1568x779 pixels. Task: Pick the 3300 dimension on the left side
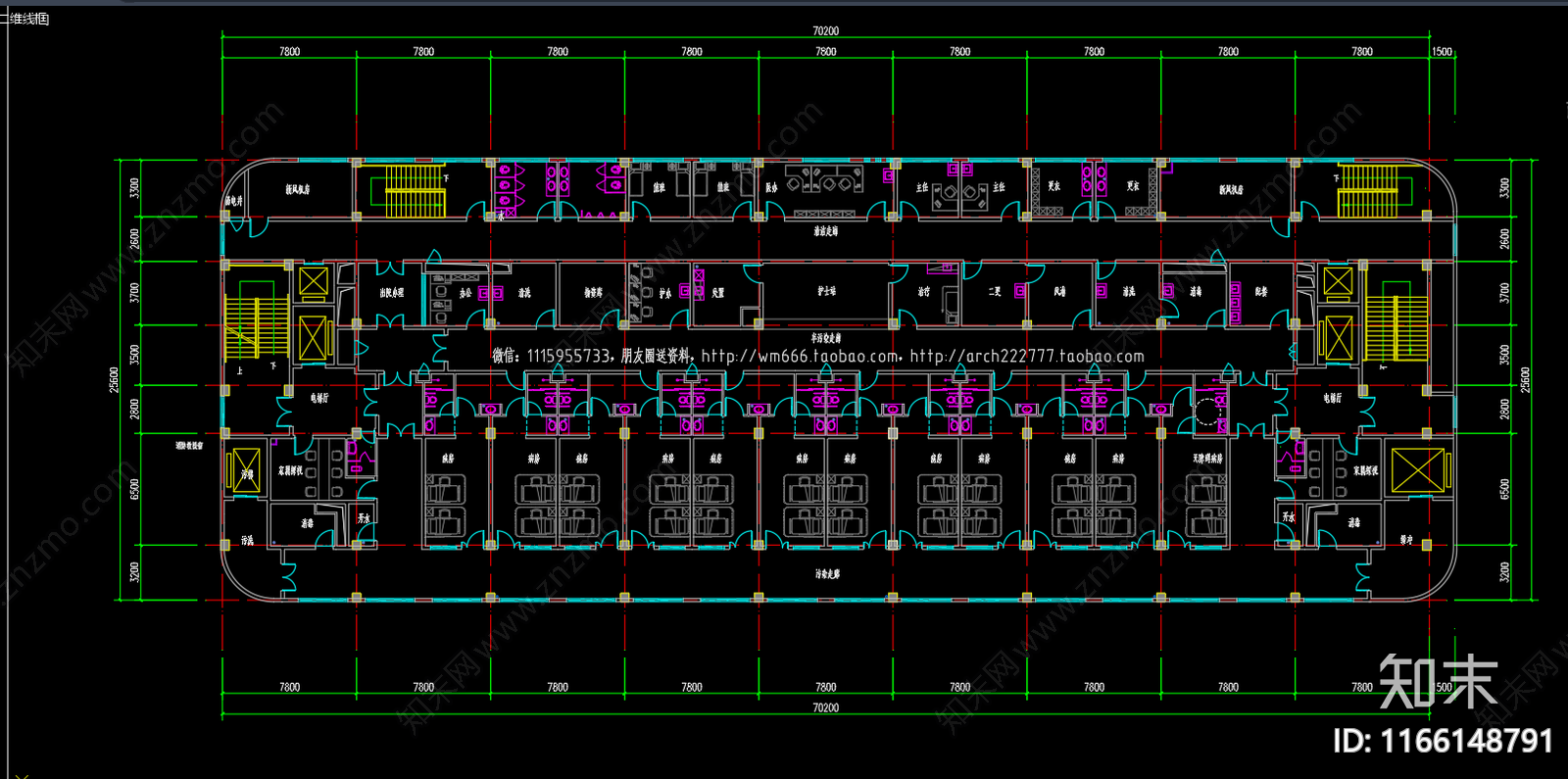135,187
